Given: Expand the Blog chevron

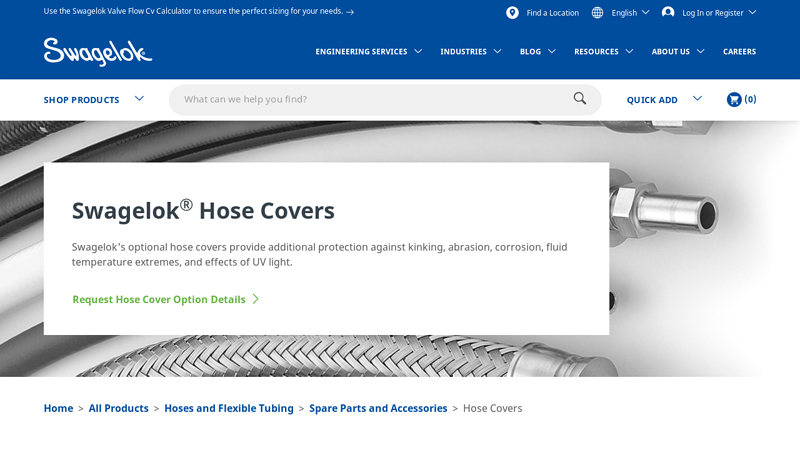Looking at the screenshot, I should click(x=552, y=51).
